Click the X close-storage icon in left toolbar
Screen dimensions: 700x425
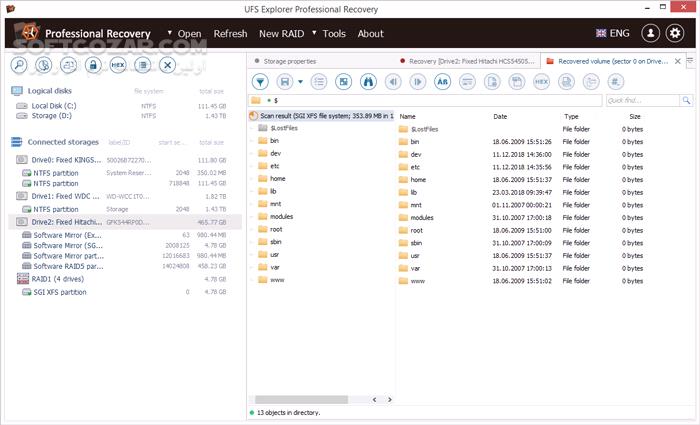pos(167,65)
